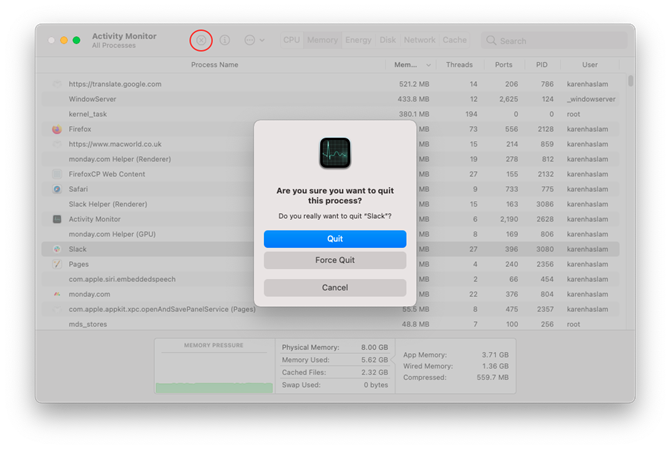Choose Force Quit in the dialog

tap(335, 260)
